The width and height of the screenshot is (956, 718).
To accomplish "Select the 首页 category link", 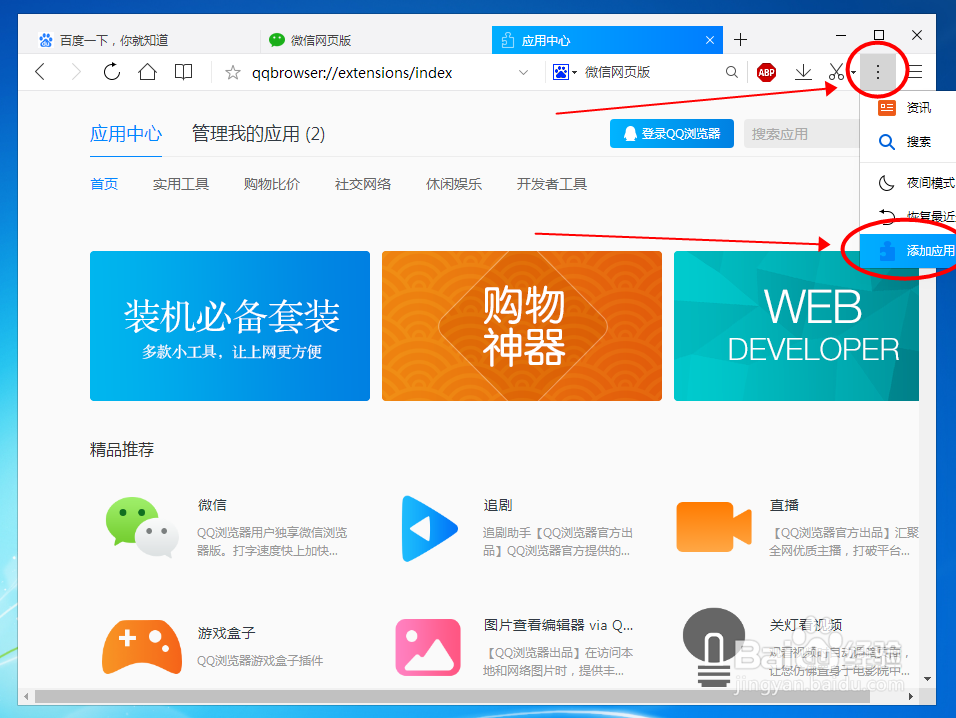I will coord(104,184).
